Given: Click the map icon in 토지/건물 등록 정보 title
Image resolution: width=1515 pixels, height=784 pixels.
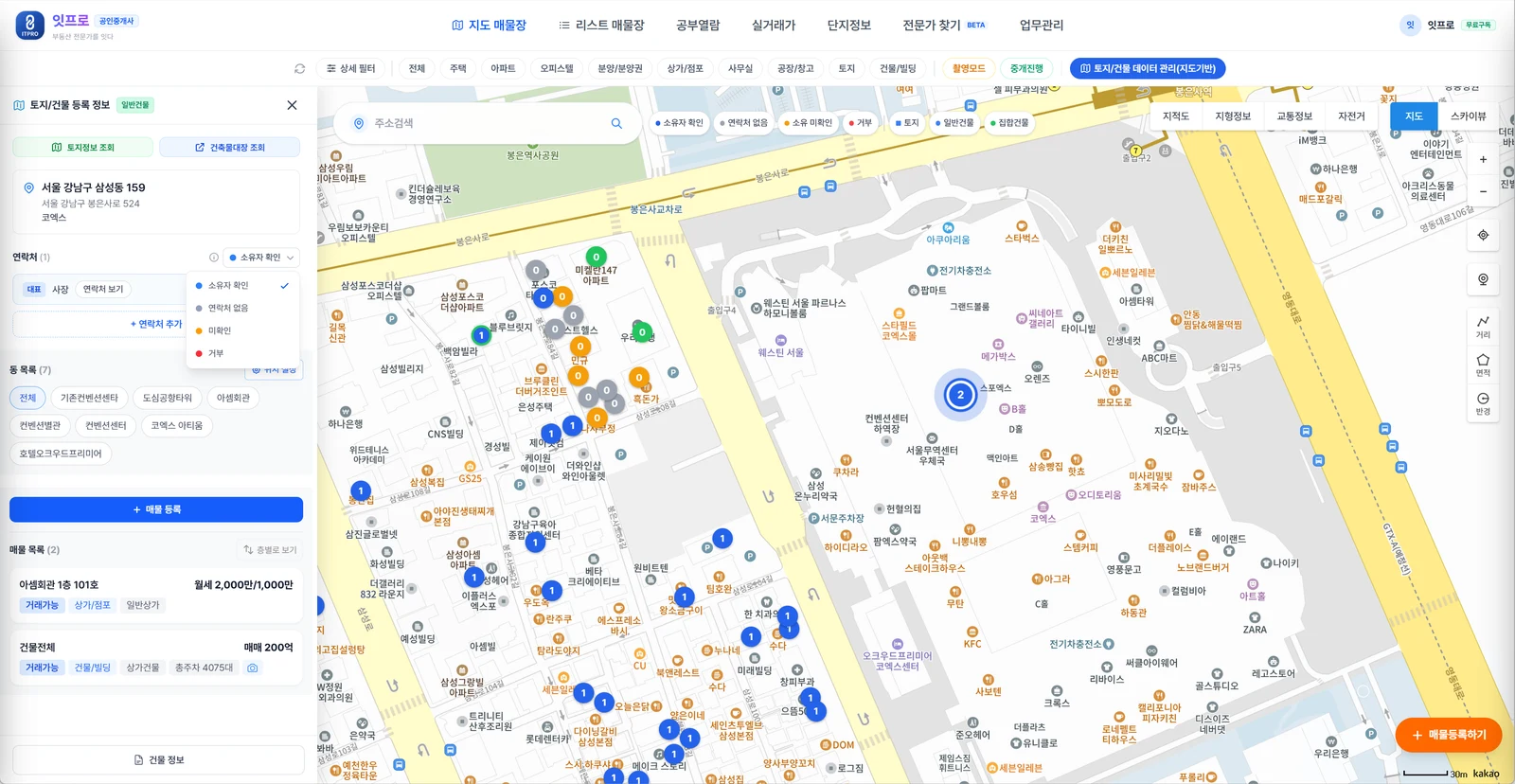Looking at the screenshot, I should [x=19, y=105].
